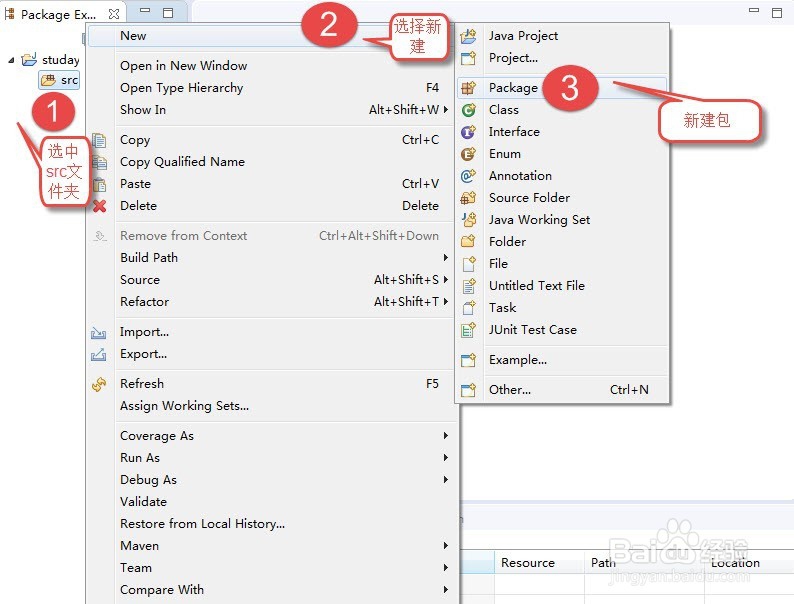Click the Project... wizard icon
This screenshot has width=794, height=604.
point(468,58)
